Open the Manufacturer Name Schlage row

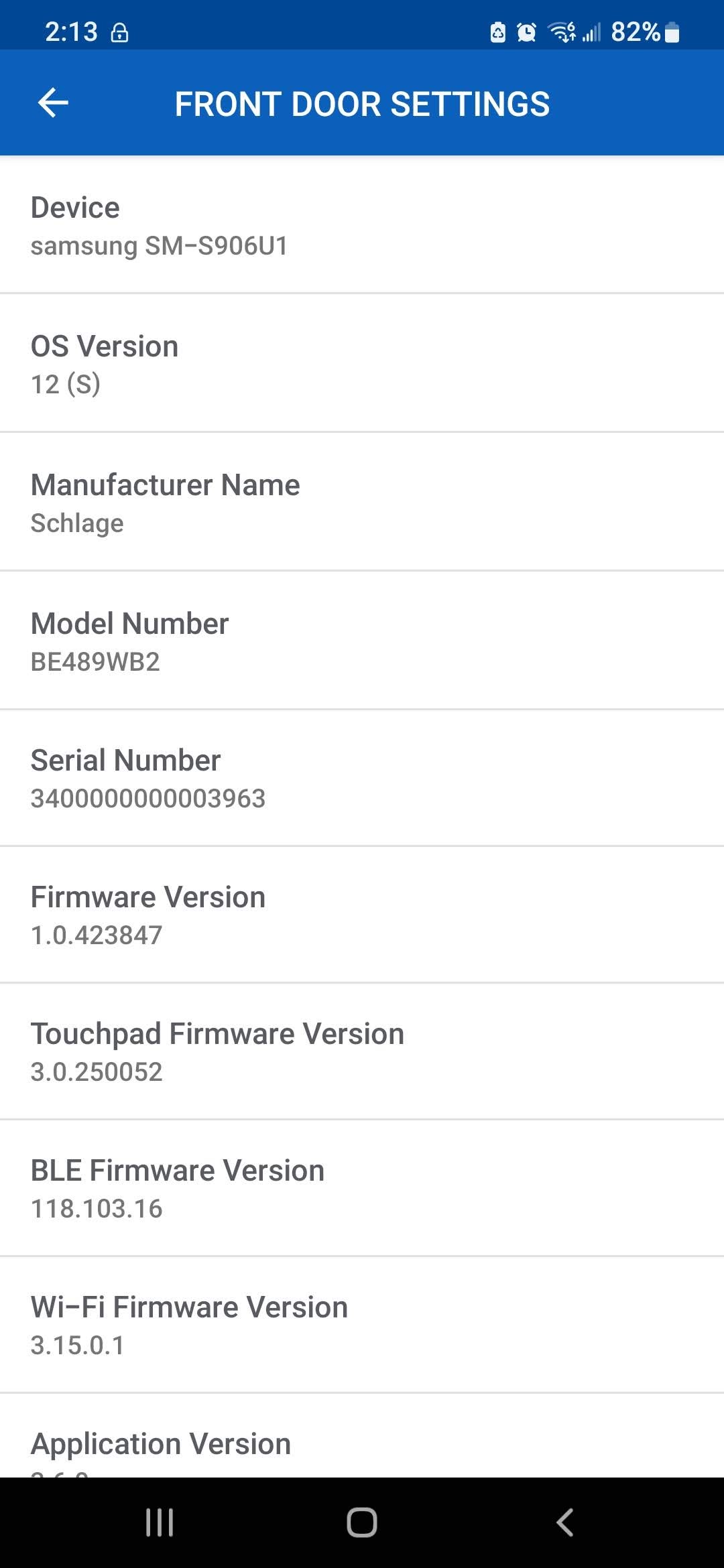click(362, 503)
